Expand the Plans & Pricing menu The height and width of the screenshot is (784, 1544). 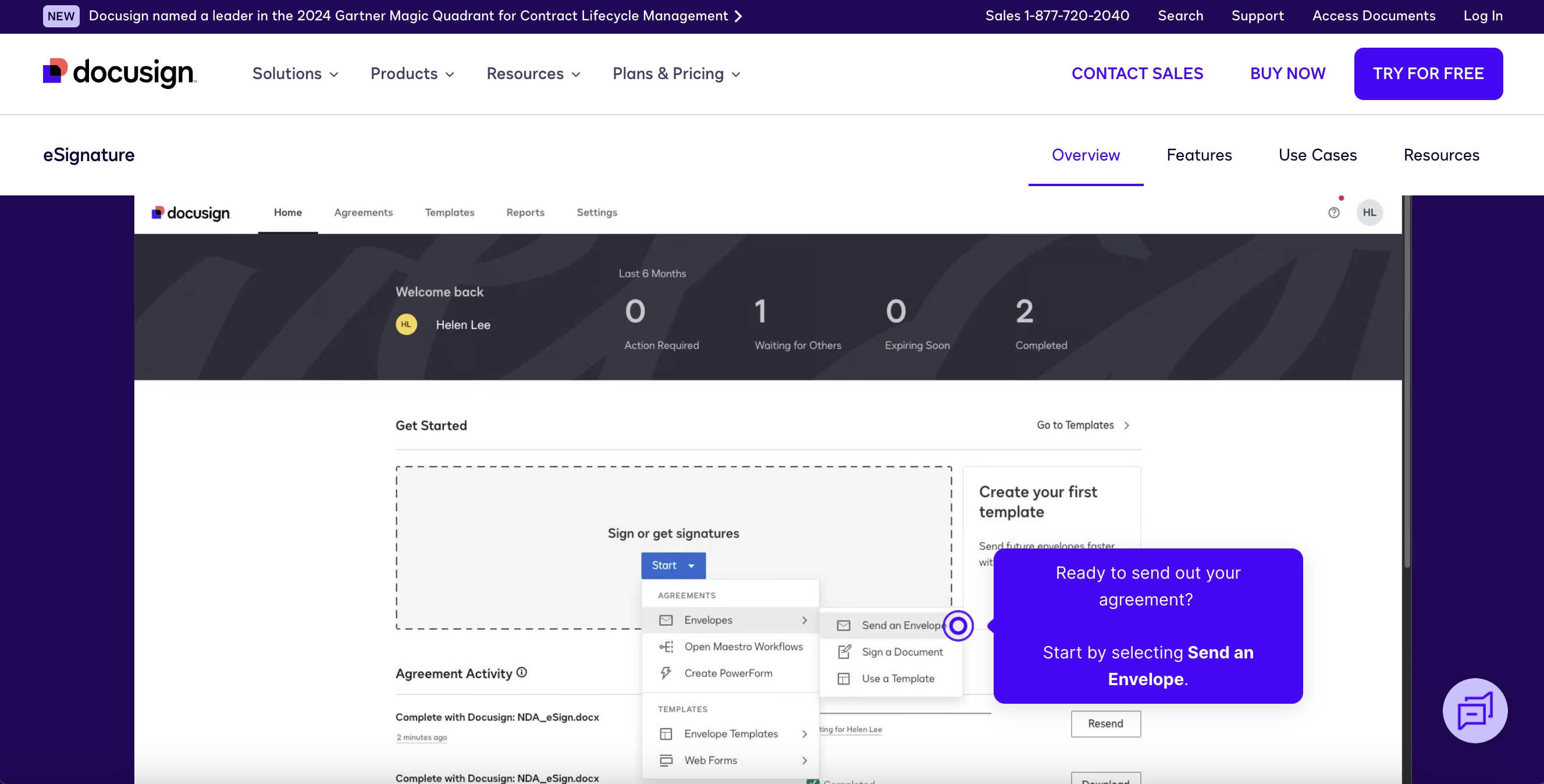click(x=677, y=73)
